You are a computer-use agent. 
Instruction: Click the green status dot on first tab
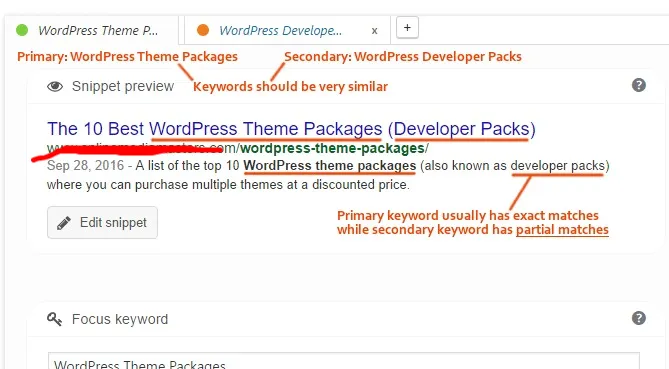22,30
